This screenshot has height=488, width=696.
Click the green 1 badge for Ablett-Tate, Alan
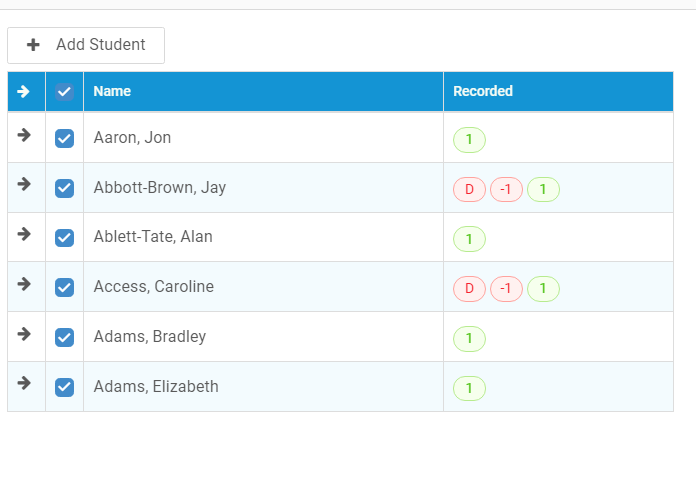point(469,239)
